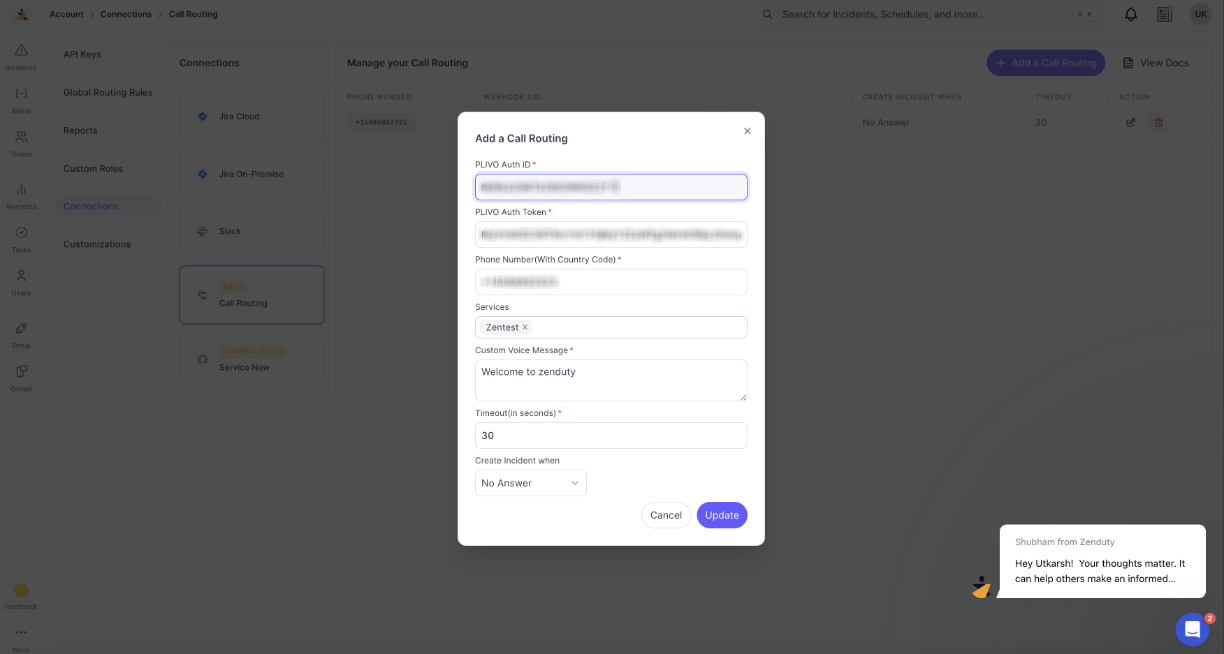This screenshot has height=654, width=1224.
Task: Open the Services selection field
Action: click(x=611, y=327)
